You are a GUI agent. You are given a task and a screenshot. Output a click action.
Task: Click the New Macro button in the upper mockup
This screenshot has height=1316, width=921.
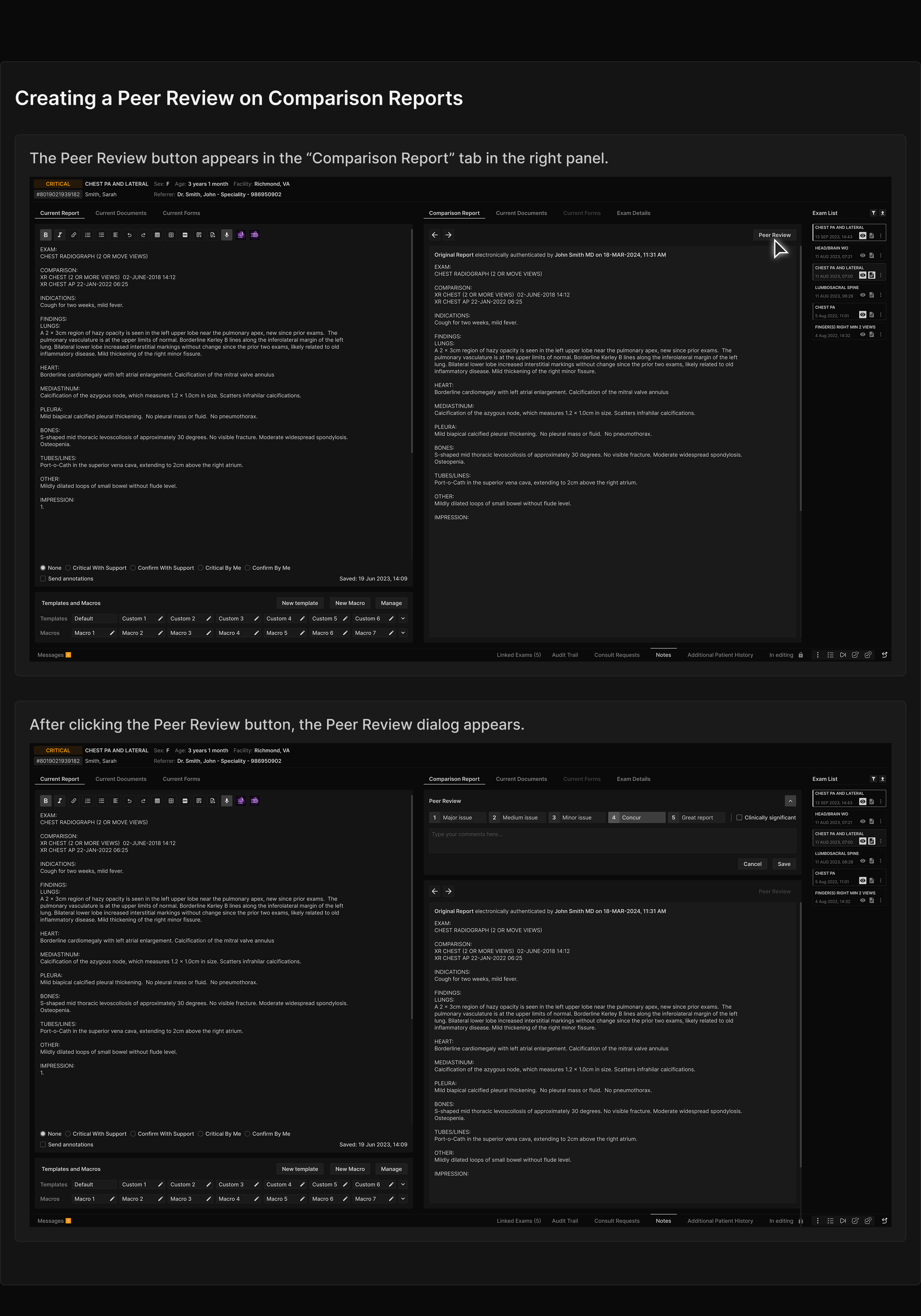pyautogui.click(x=350, y=604)
